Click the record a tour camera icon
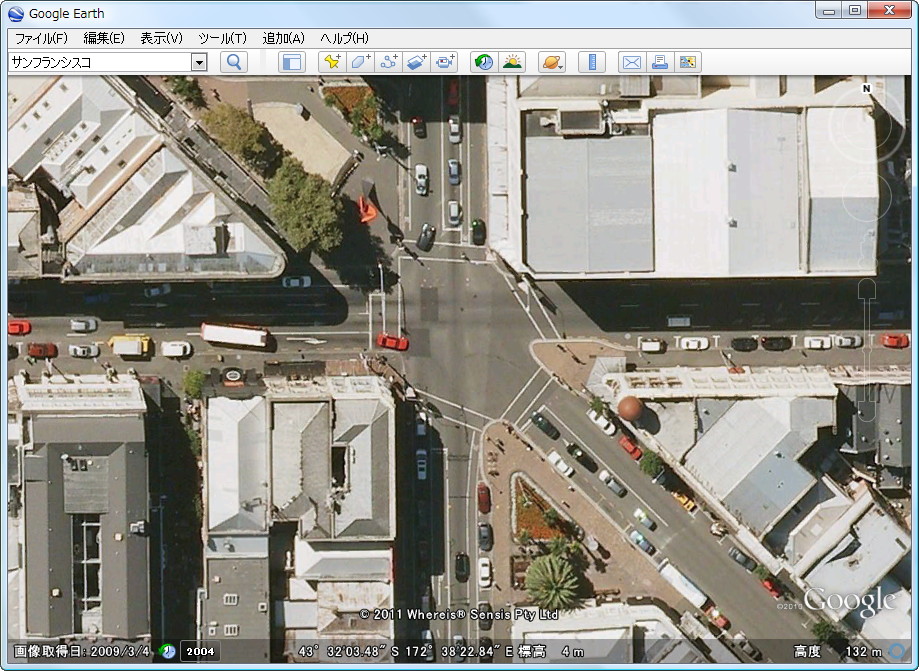Image resolution: width=919 pixels, height=671 pixels. [445, 62]
